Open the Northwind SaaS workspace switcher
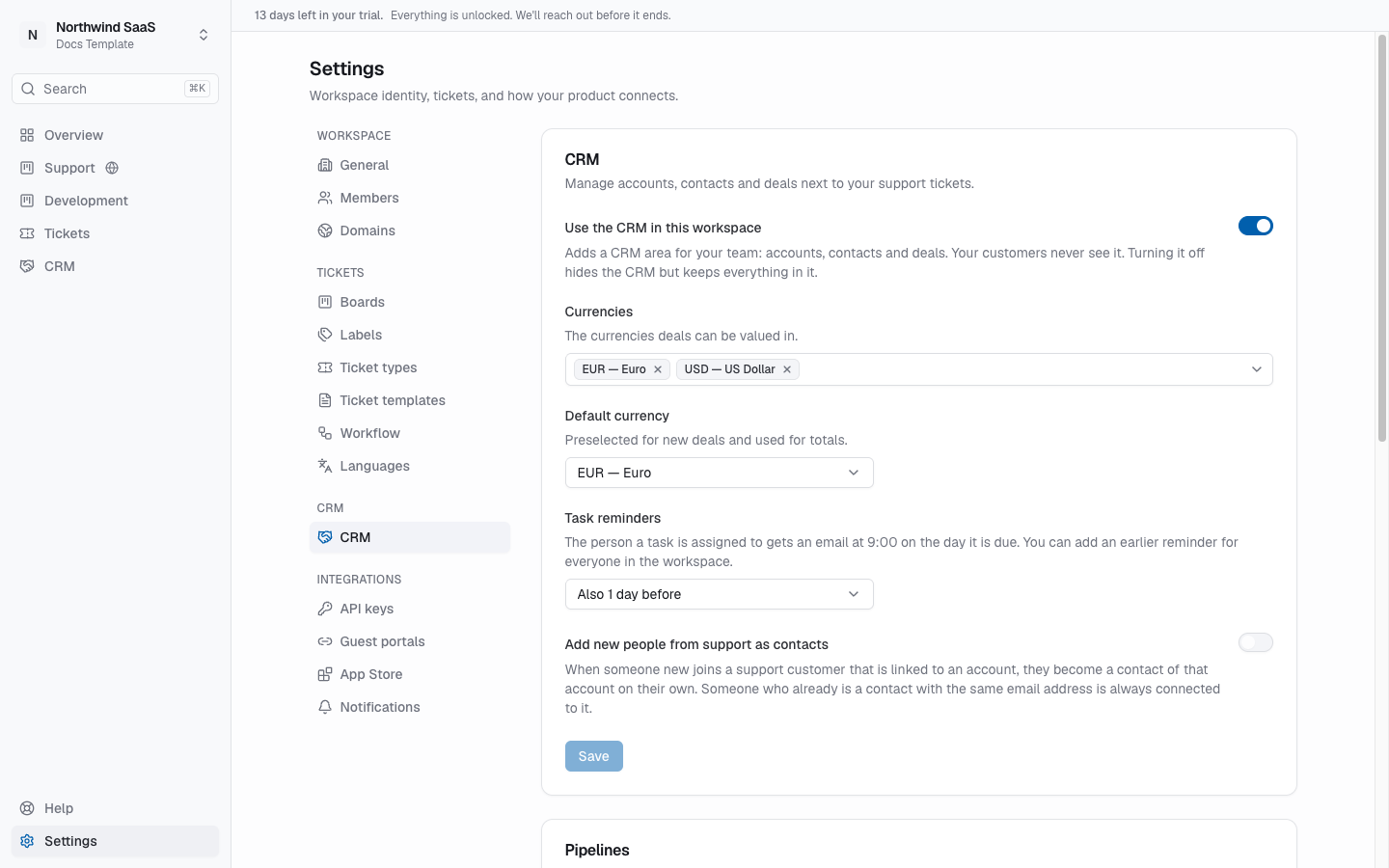Viewport: 1389px width, 868px height. (115, 35)
